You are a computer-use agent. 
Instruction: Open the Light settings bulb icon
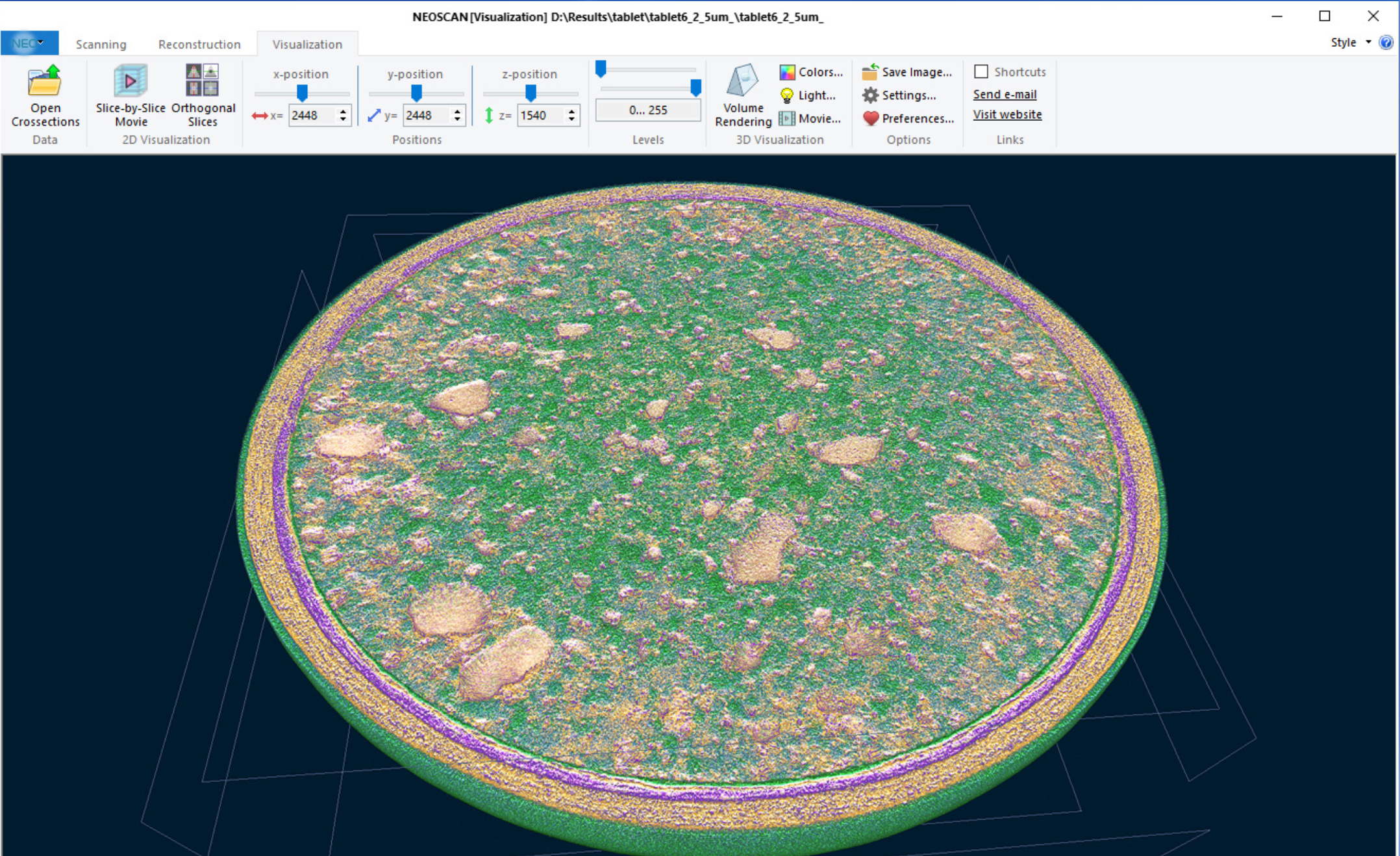[x=787, y=95]
